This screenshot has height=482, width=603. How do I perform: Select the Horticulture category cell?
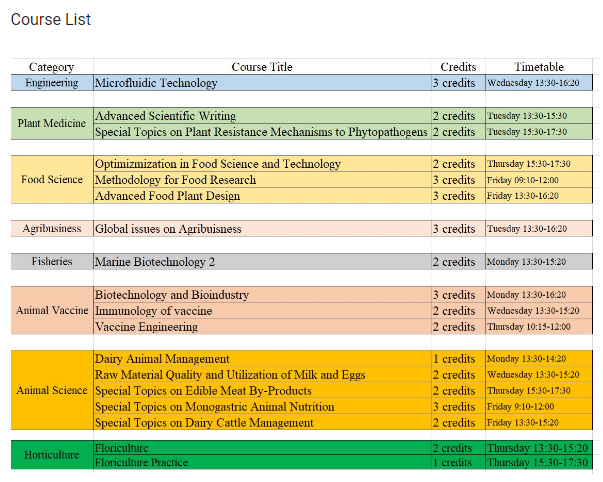click(x=52, y=455)
